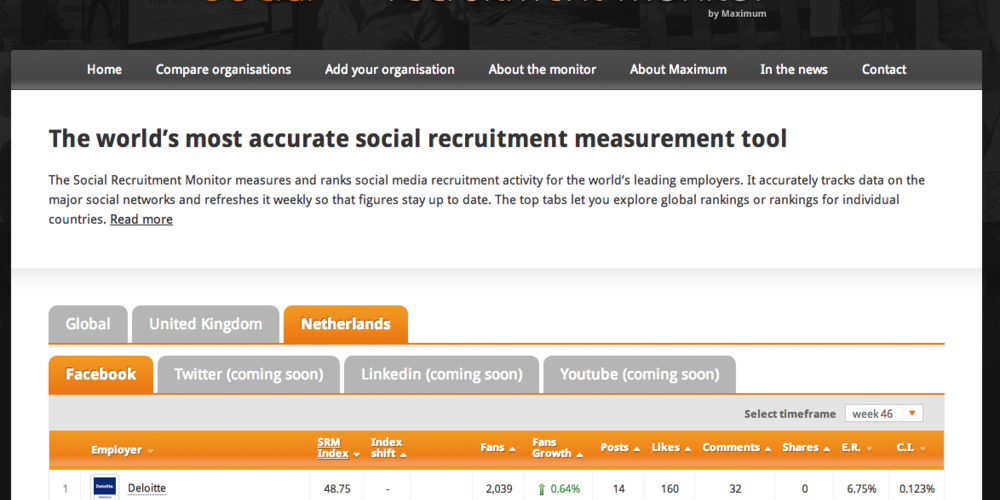Sort table by Fans column
Screen dimensions: 1000x500
click(497, 448)
